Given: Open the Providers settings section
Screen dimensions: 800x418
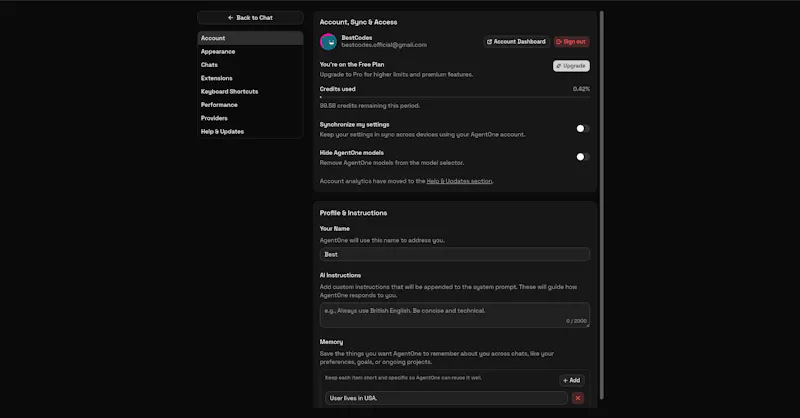Looking at the screenshot, I should click(x=250, y=118).
